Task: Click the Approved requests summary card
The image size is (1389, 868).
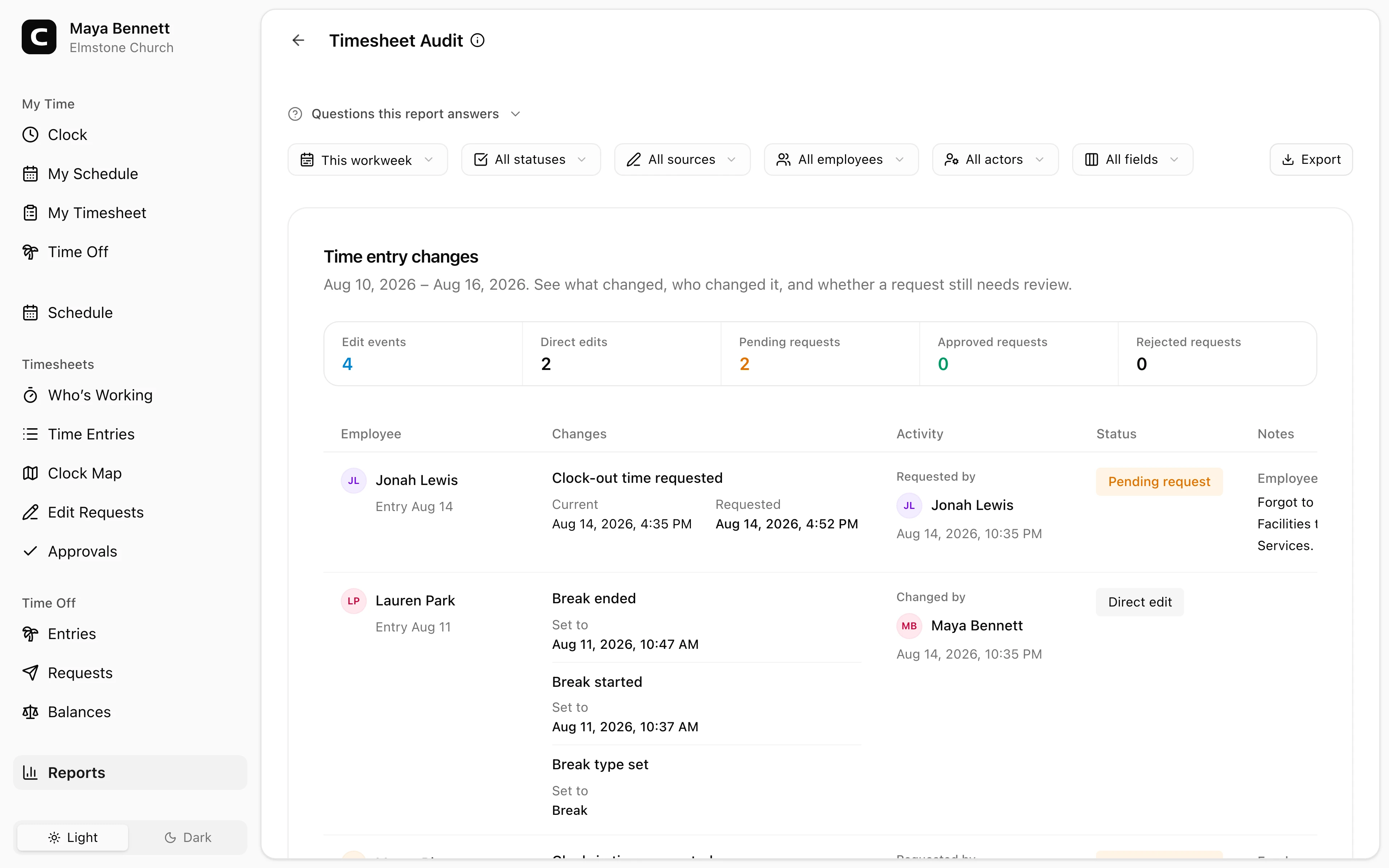Action: pos(1019,354)
